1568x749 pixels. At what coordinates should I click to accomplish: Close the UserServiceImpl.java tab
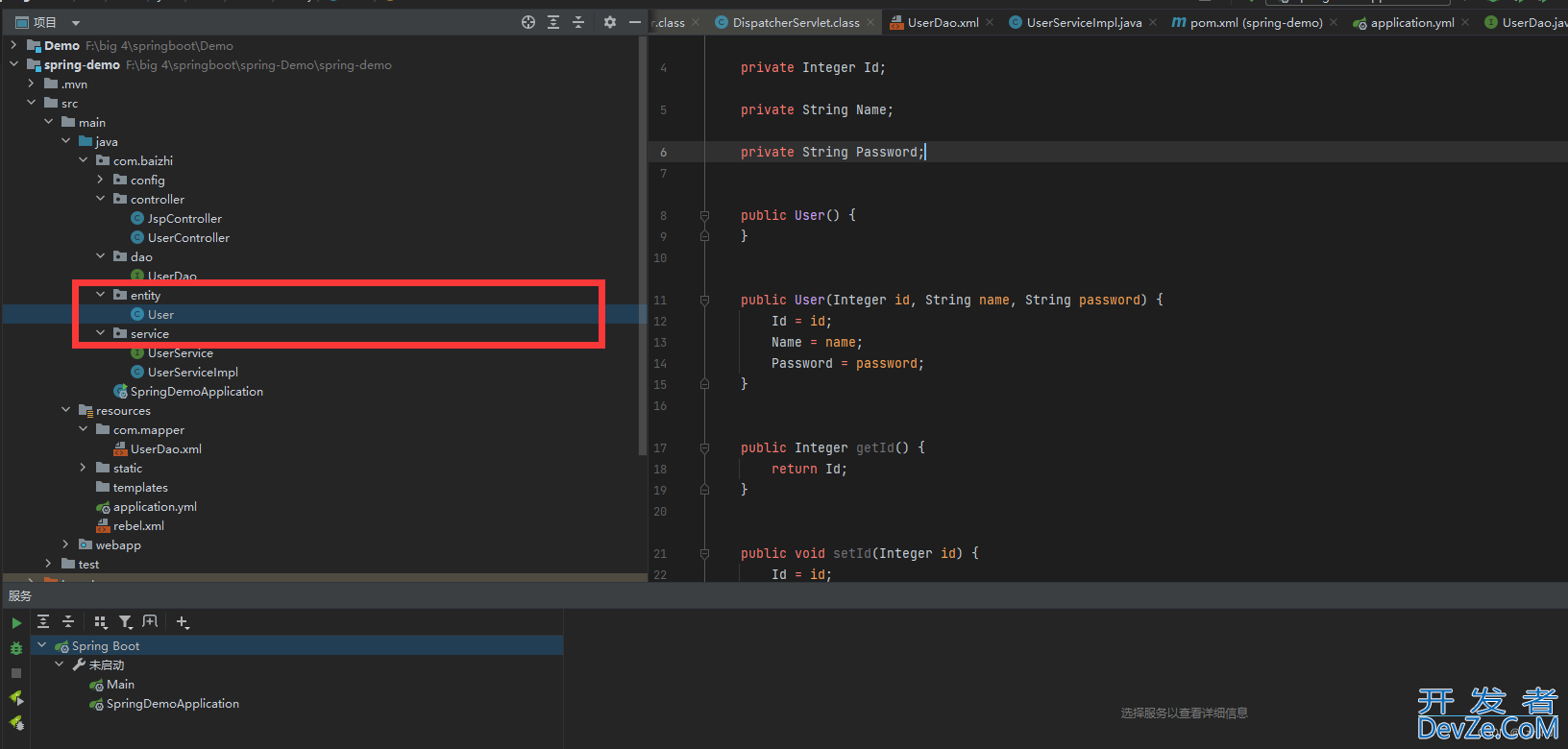pyautogui.click(x=1153, y=22)
